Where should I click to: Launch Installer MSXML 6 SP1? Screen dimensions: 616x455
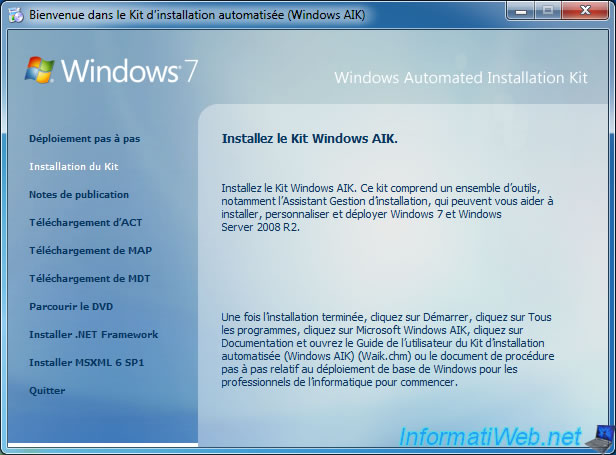86,362
